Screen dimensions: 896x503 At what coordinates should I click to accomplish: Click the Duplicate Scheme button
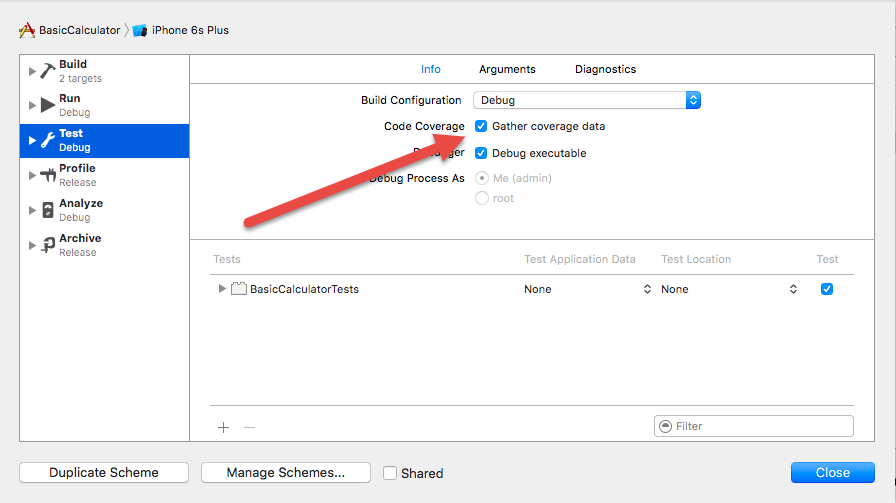104,473
